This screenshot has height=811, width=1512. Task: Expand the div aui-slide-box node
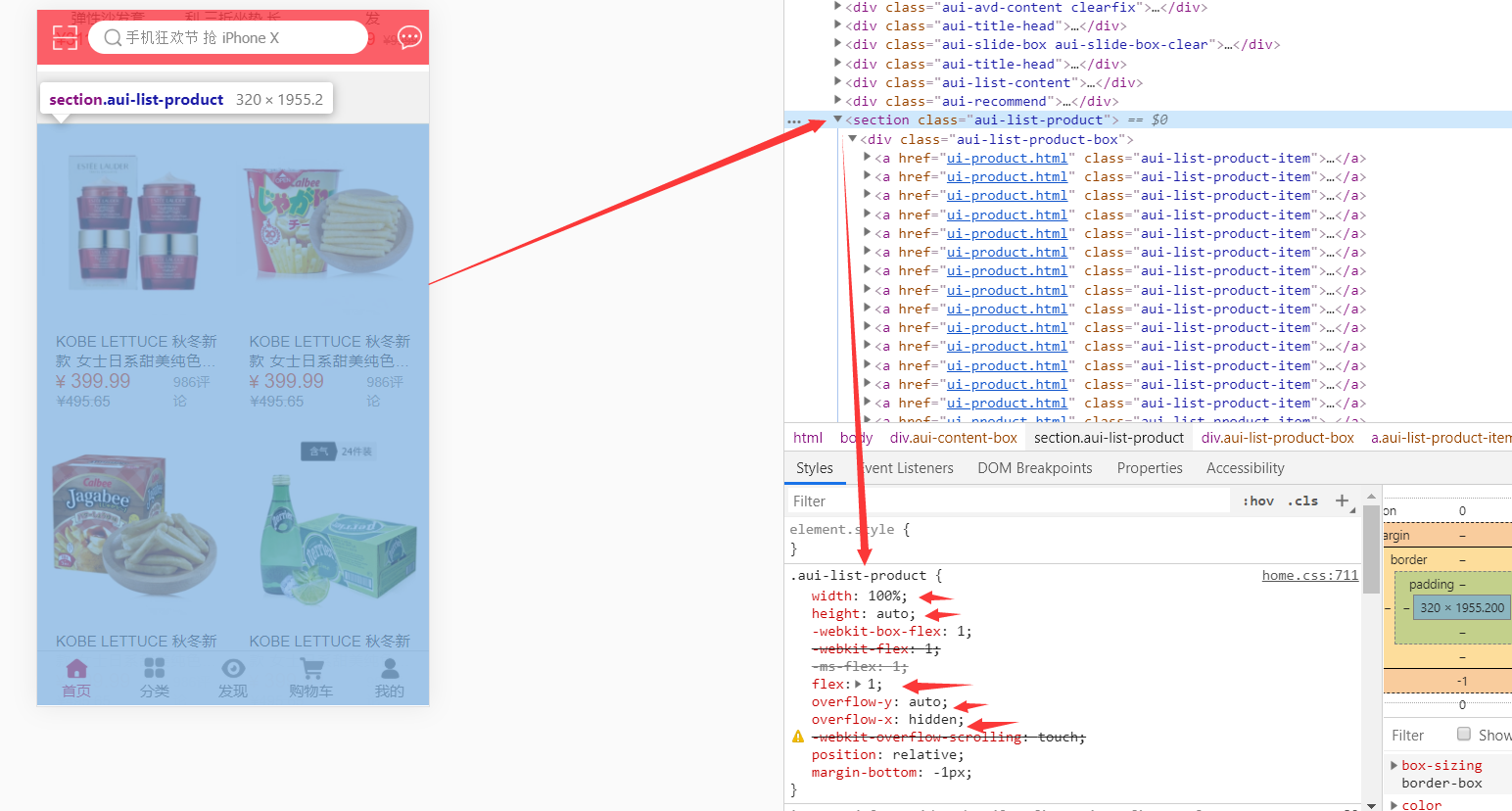tap(837, 44)
